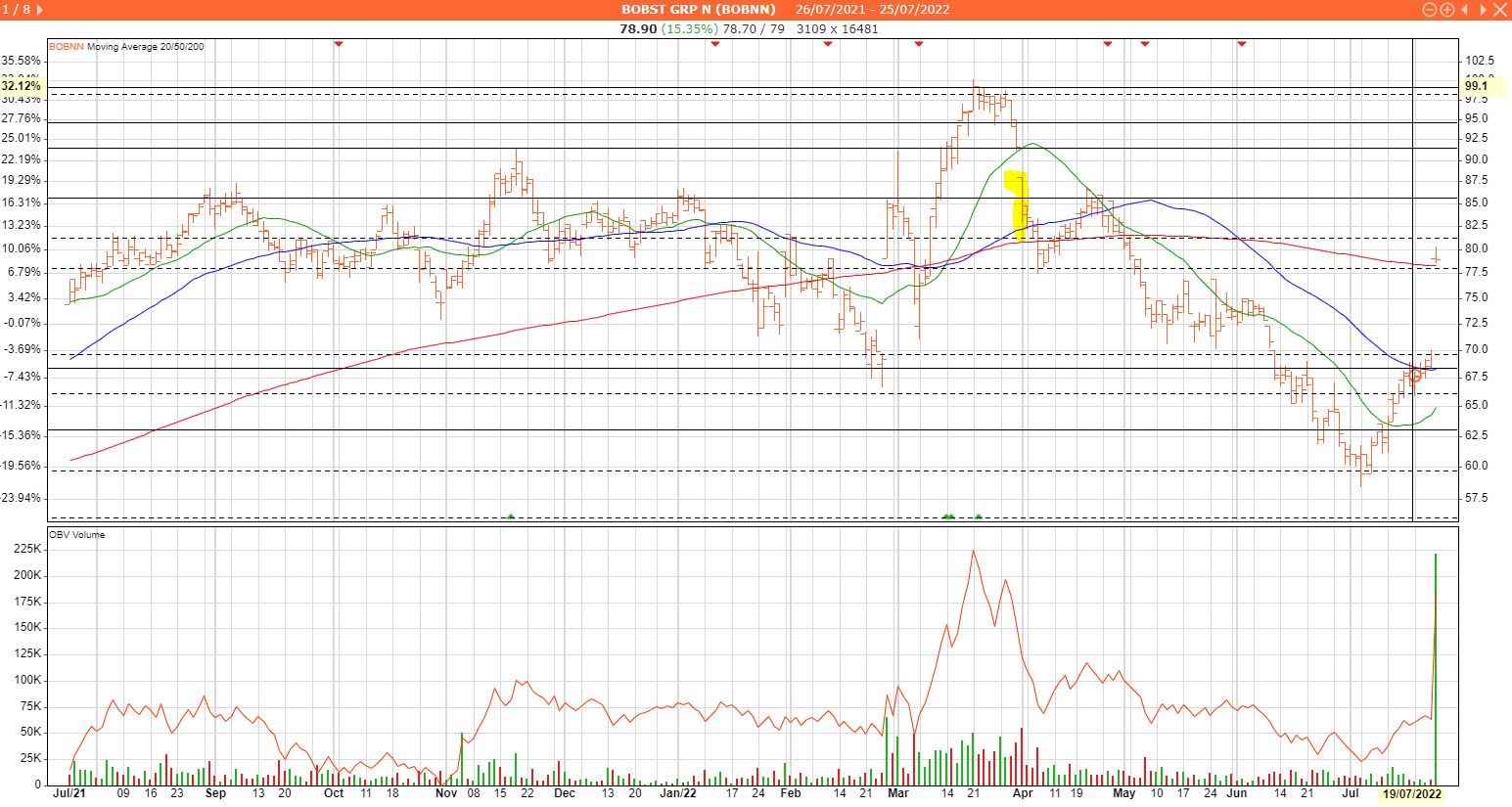Select the yellow highlighted bar near April

[x=1019, y=205]
